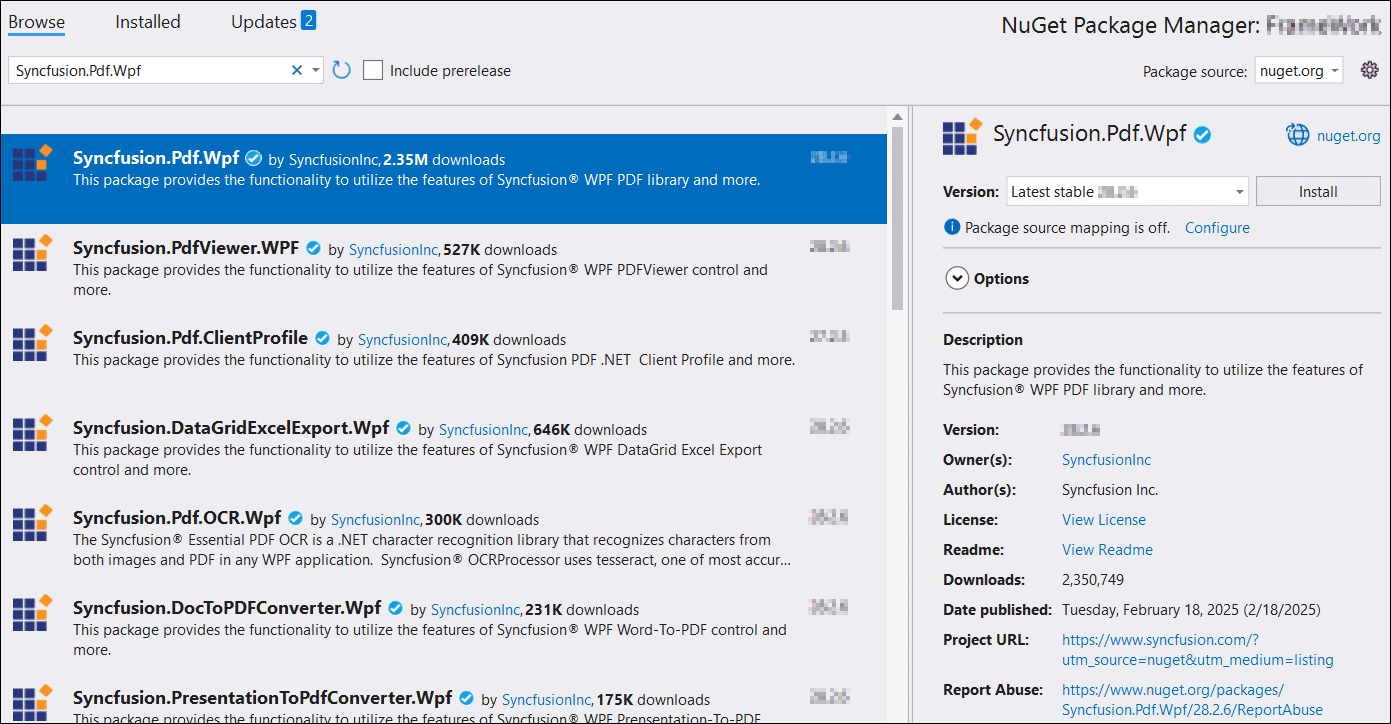Focus the package search input field
1391x724 pixels.
[150, 70]
